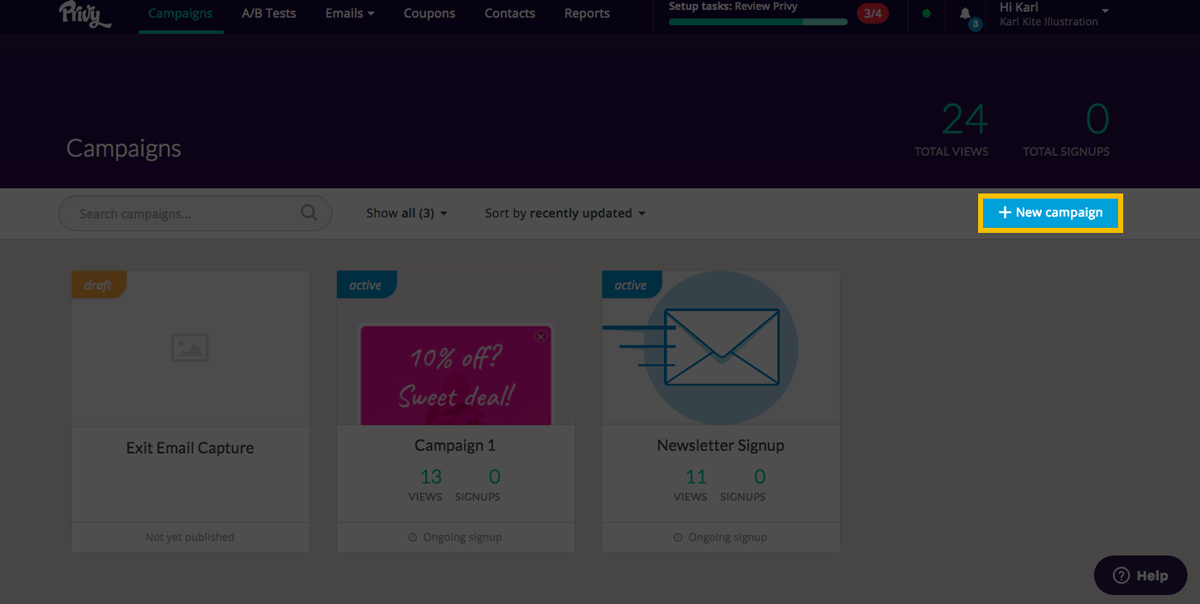Go to the Coupons tab
Image resolution: width=1200 pixels, height=604 pixels.
tap(429, 14)
